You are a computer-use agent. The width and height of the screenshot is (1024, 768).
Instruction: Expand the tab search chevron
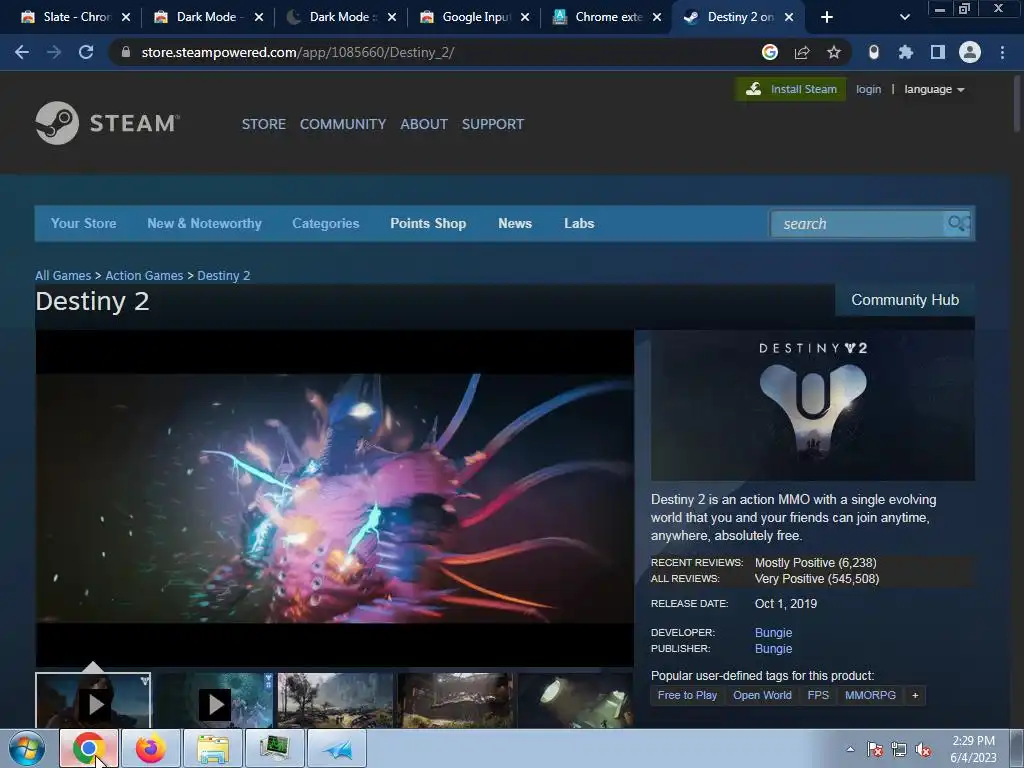[x=904, y=17]
